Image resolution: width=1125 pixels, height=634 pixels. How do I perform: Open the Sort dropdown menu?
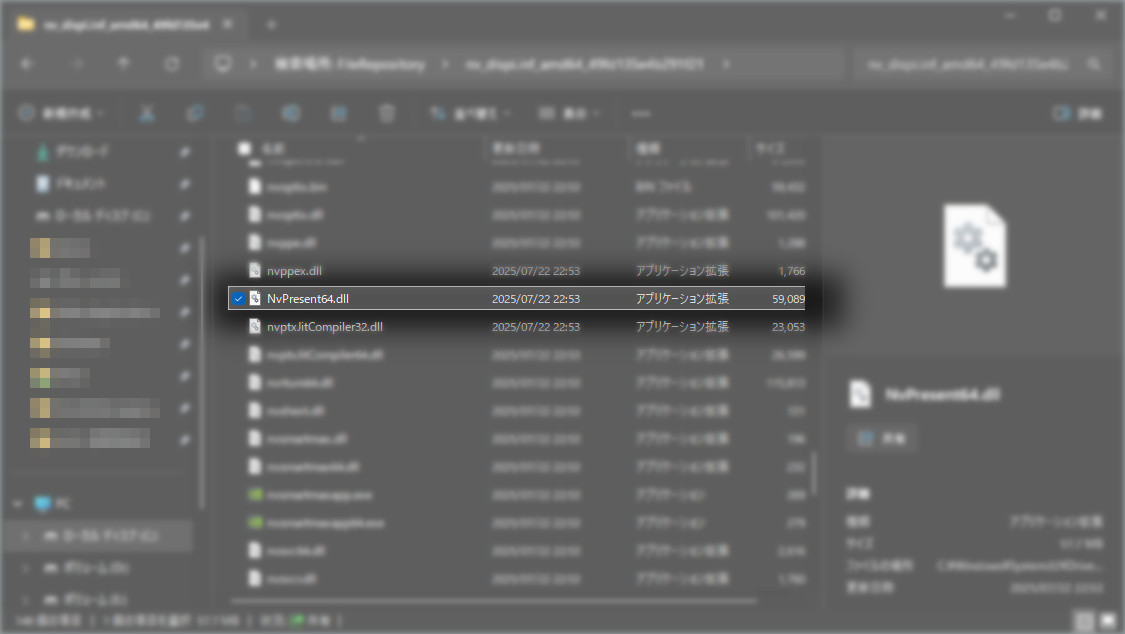[470, 113]
